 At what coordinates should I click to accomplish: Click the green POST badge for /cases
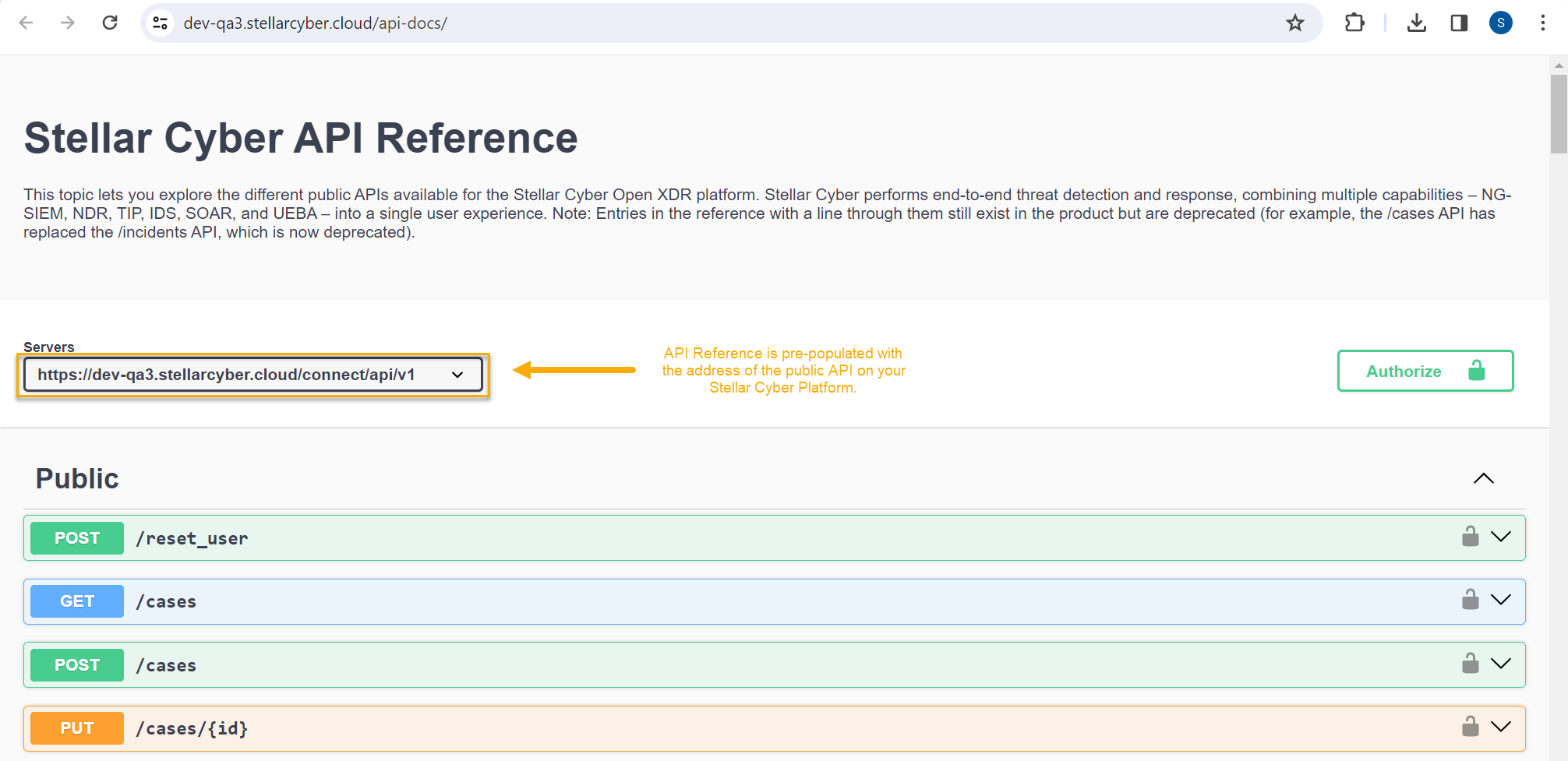(x=77, y=665)
